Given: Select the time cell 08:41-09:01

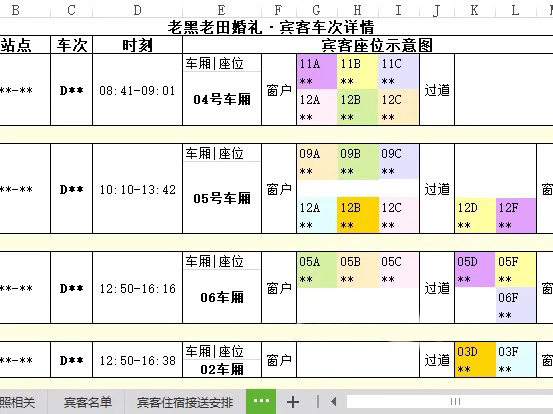Looking at the screenshot, I should (x=138, y=90).
